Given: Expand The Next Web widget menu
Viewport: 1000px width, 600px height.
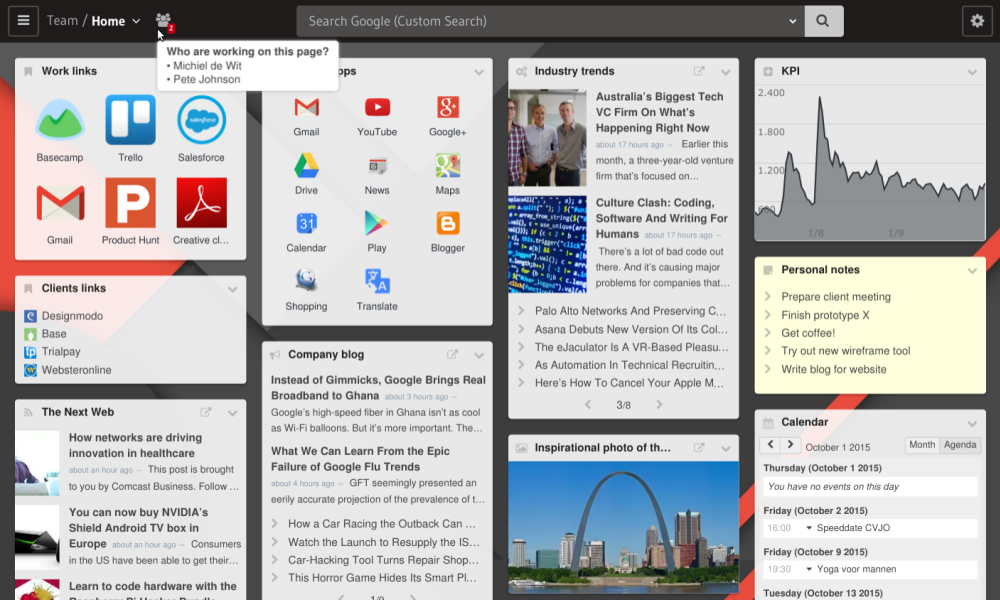Looking at the screenshot, I should (x=233, y=413).
